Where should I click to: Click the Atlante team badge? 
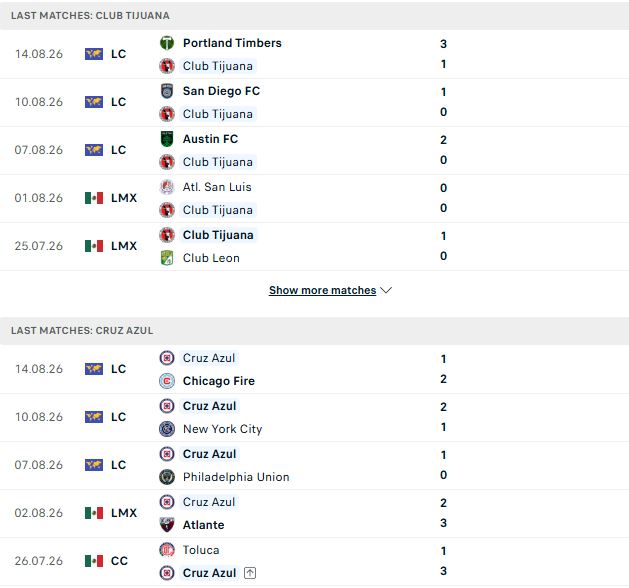coord(167,525)
